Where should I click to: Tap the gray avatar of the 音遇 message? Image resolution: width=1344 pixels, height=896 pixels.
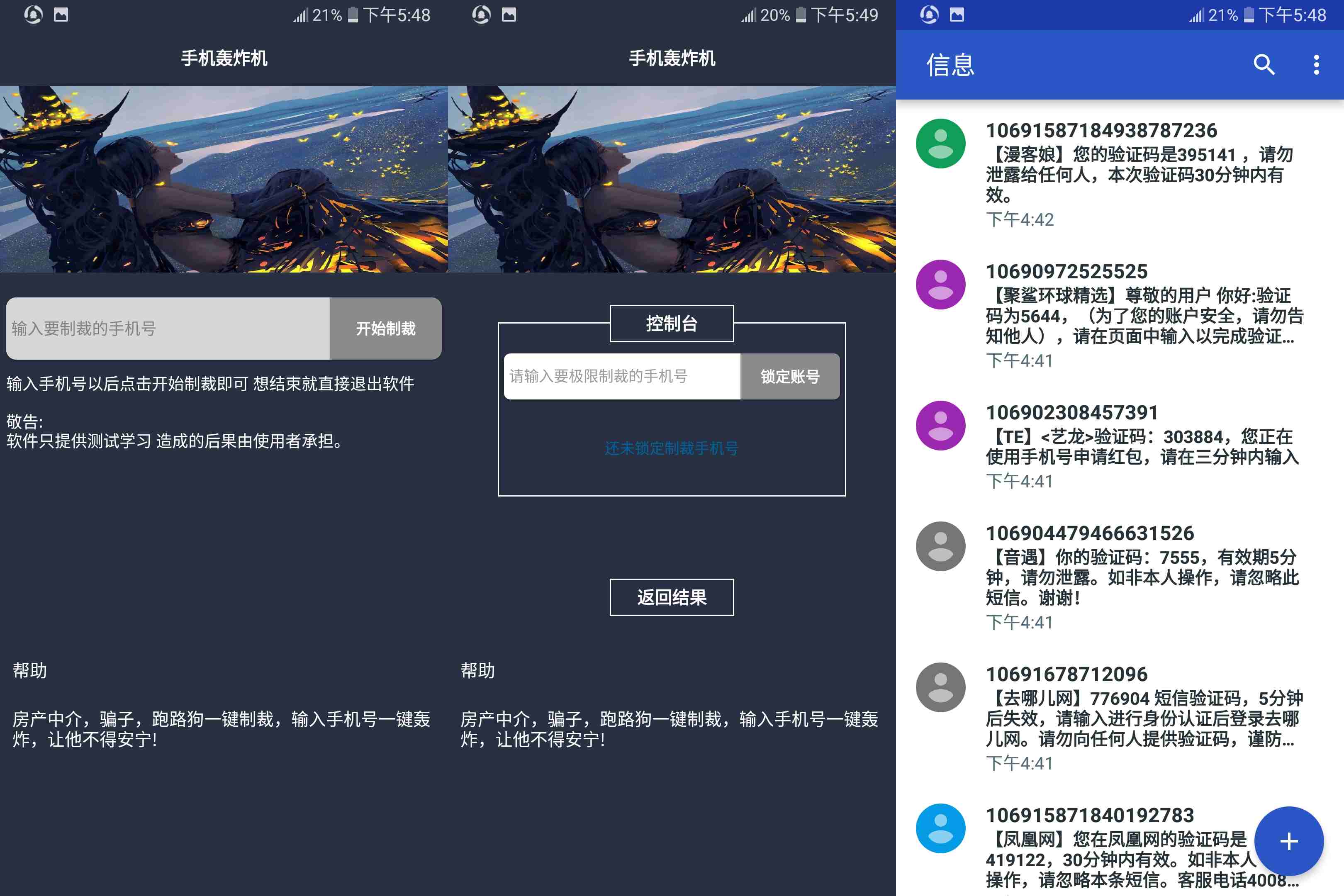pyautogui.click(x=940, y=546)
